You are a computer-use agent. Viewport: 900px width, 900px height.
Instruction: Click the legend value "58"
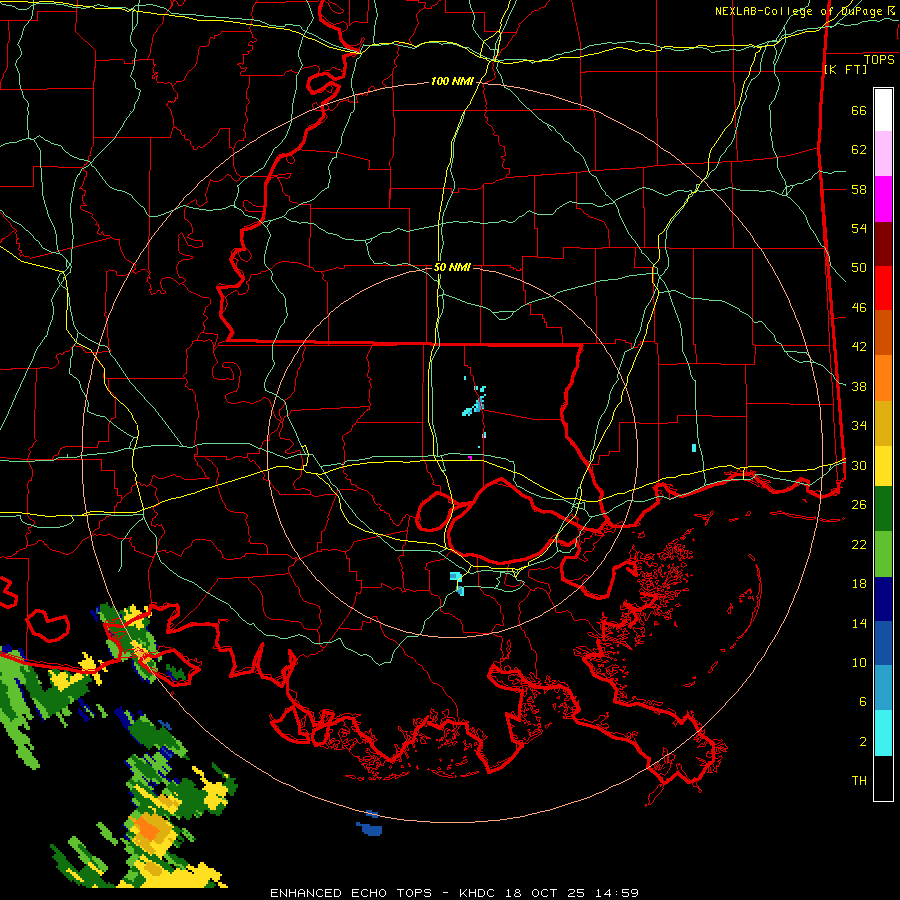point(859,189)
